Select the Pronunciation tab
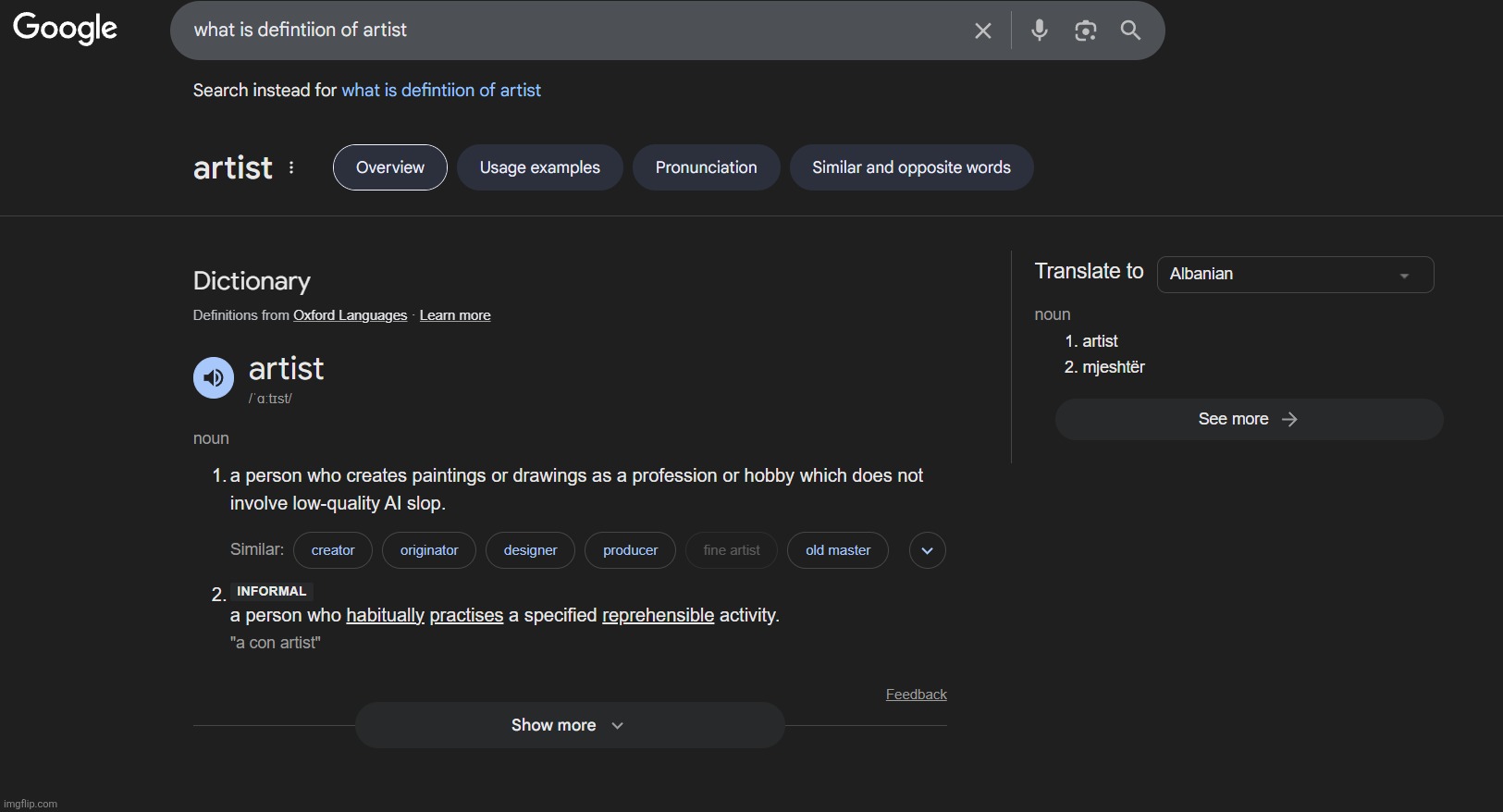Viewport: 1503px width, 812px height. [x=706, y=167]
